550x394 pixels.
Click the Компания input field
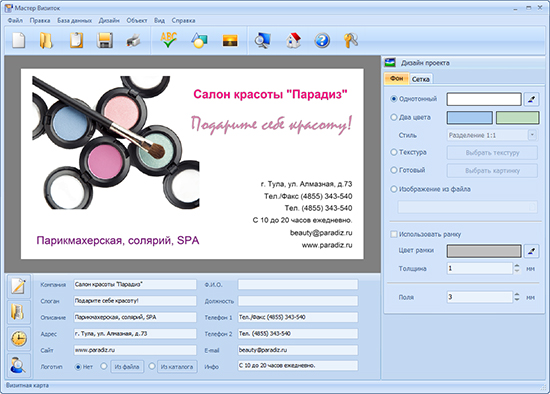pos(135,285)
